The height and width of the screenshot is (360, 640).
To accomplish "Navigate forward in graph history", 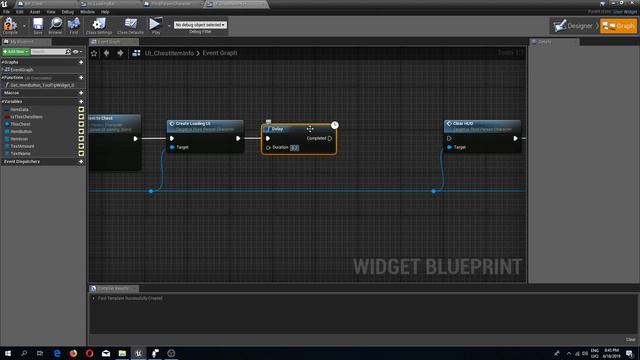I will [x=120, y=53].
